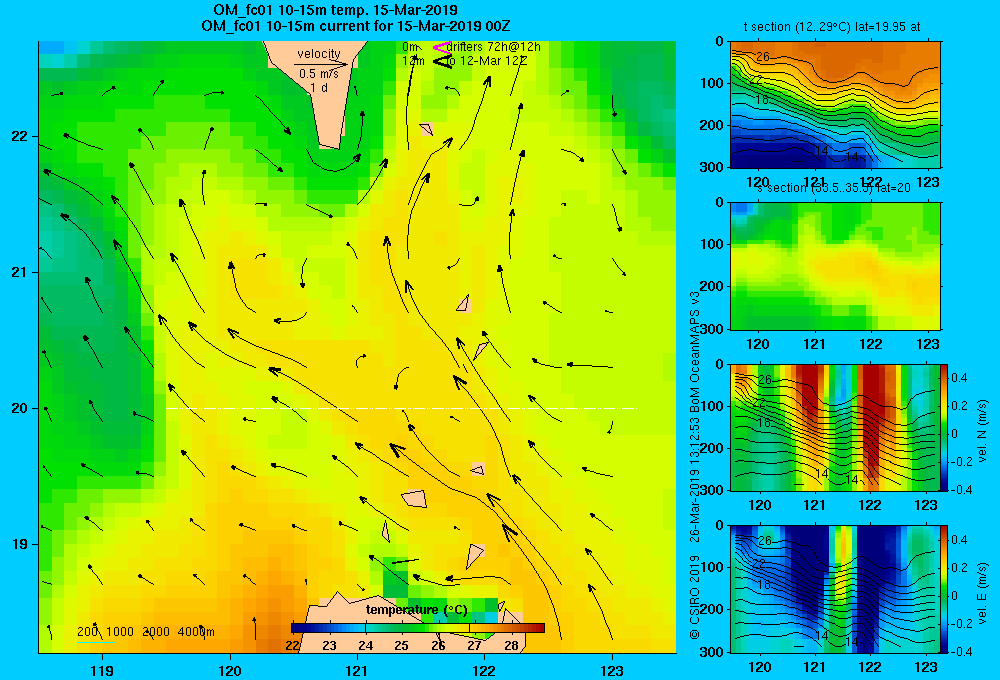
Task: Click the 's section (33.5..35.5) lat=20' panel title
Action: pyautogui.click(x=834, y=188)
